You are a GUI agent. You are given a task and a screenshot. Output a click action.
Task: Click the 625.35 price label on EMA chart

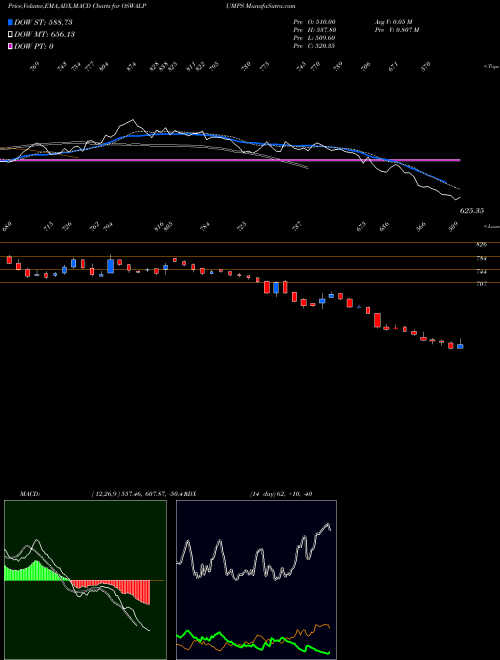click(x=472, y=211)
